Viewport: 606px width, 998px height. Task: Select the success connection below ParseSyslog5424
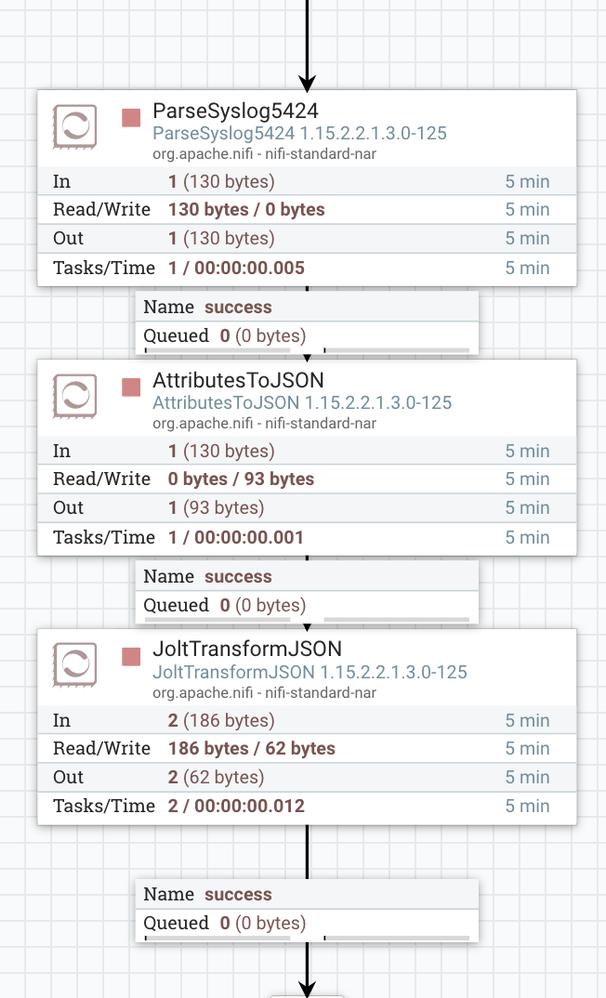tap(307, 322)
